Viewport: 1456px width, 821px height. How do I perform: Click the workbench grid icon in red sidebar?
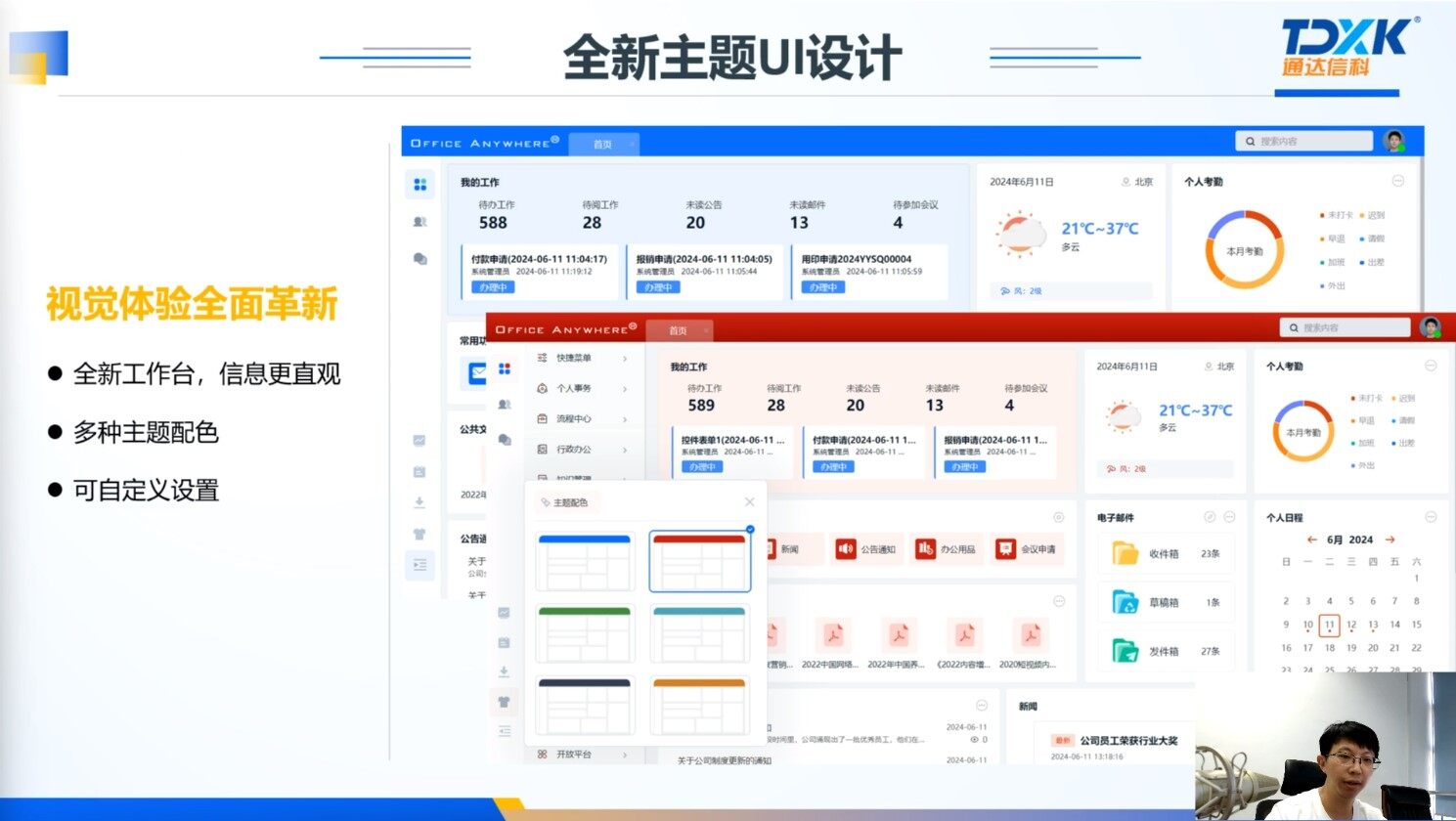pyautogui.click(x=505, y=369)
